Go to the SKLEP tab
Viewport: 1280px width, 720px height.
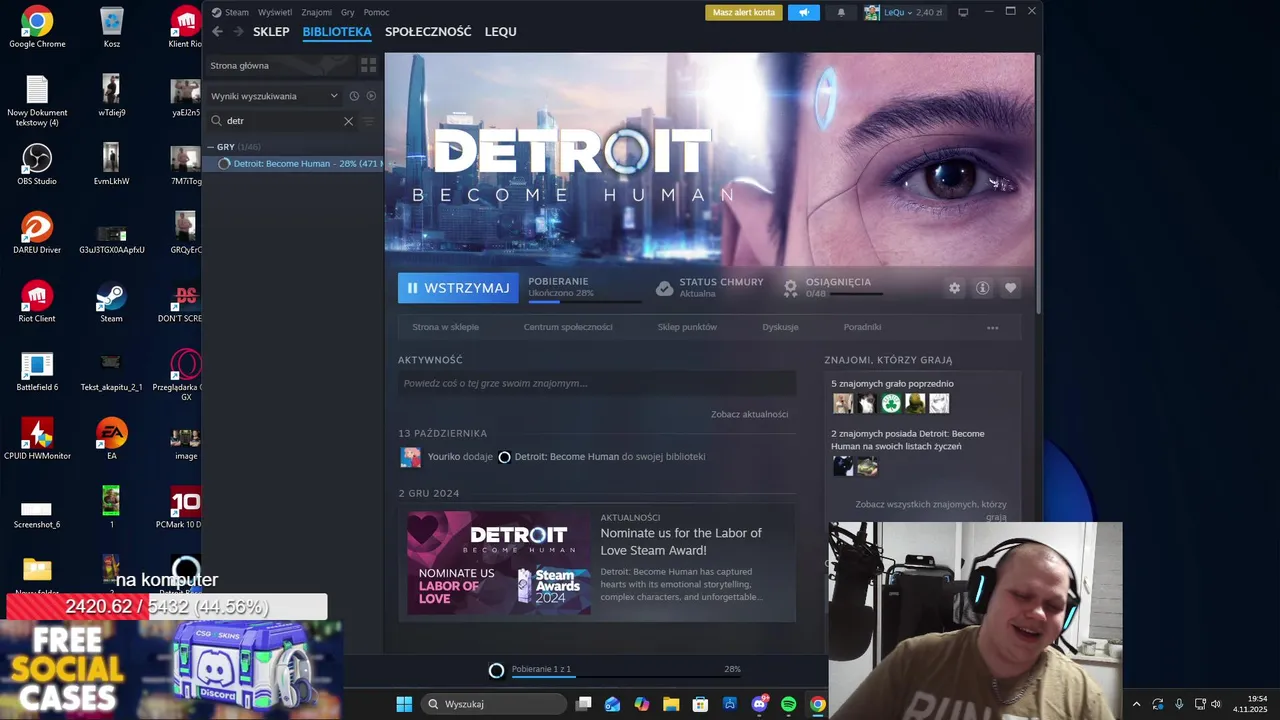pyautogui.click(x=271, y=32)
